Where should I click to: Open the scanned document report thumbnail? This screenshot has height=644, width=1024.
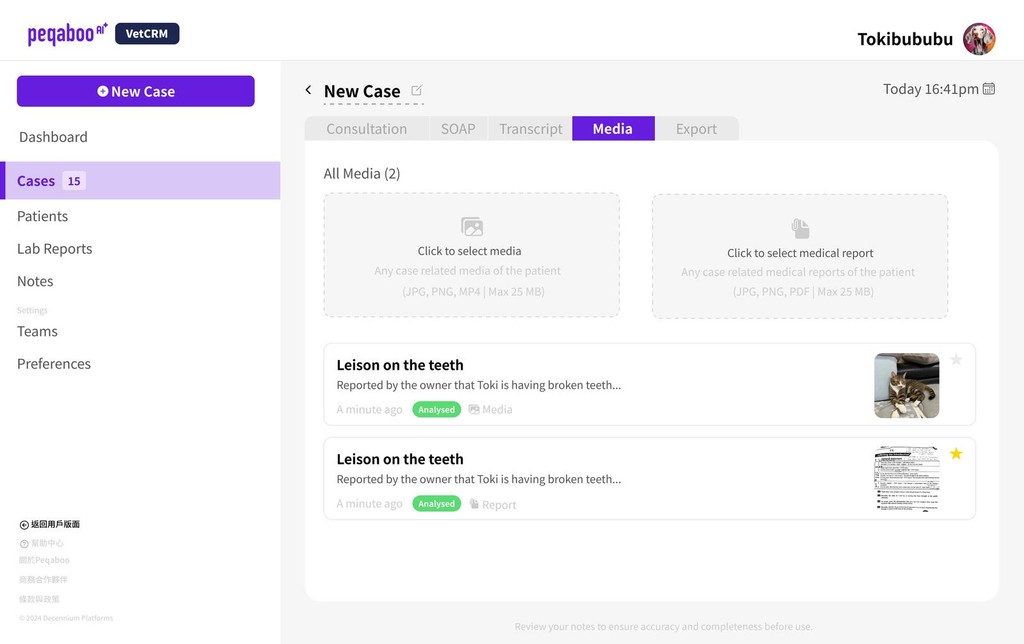pyautogui.click(x=906, y=479)
